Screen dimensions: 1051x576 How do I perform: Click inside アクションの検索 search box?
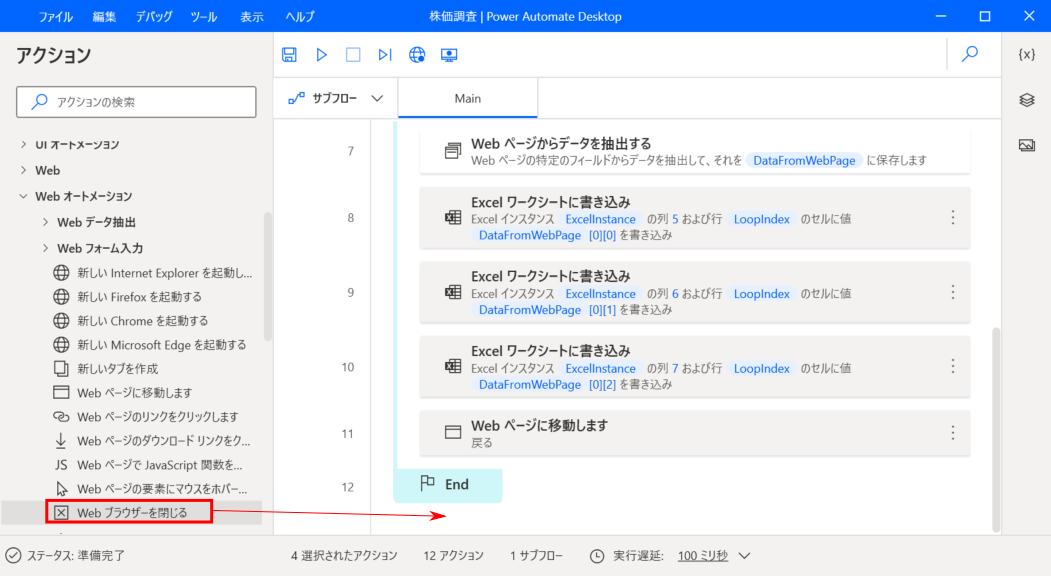point(136,102)
